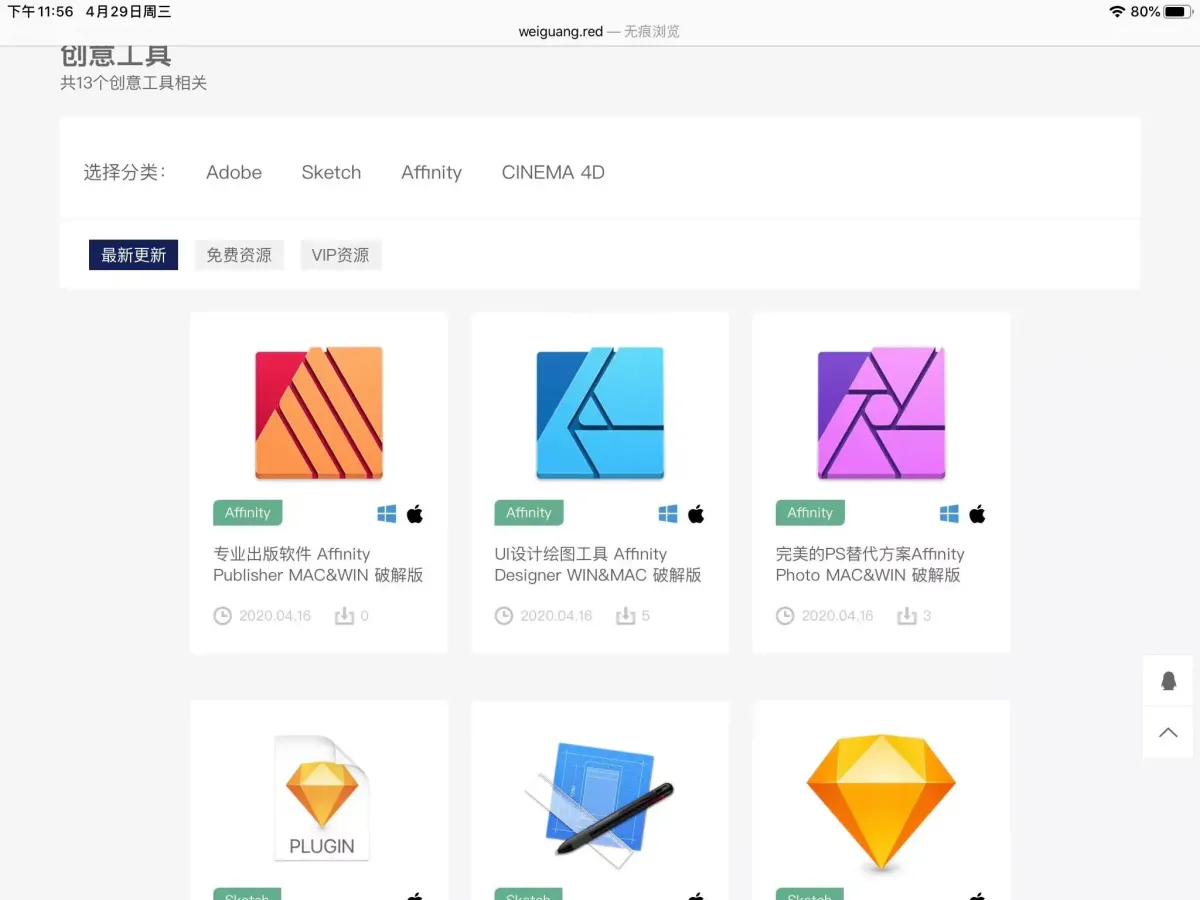Select the 免费资源 filter tab
The height and width of the screenshot is (900, 1200).
[x=239, y=255]
